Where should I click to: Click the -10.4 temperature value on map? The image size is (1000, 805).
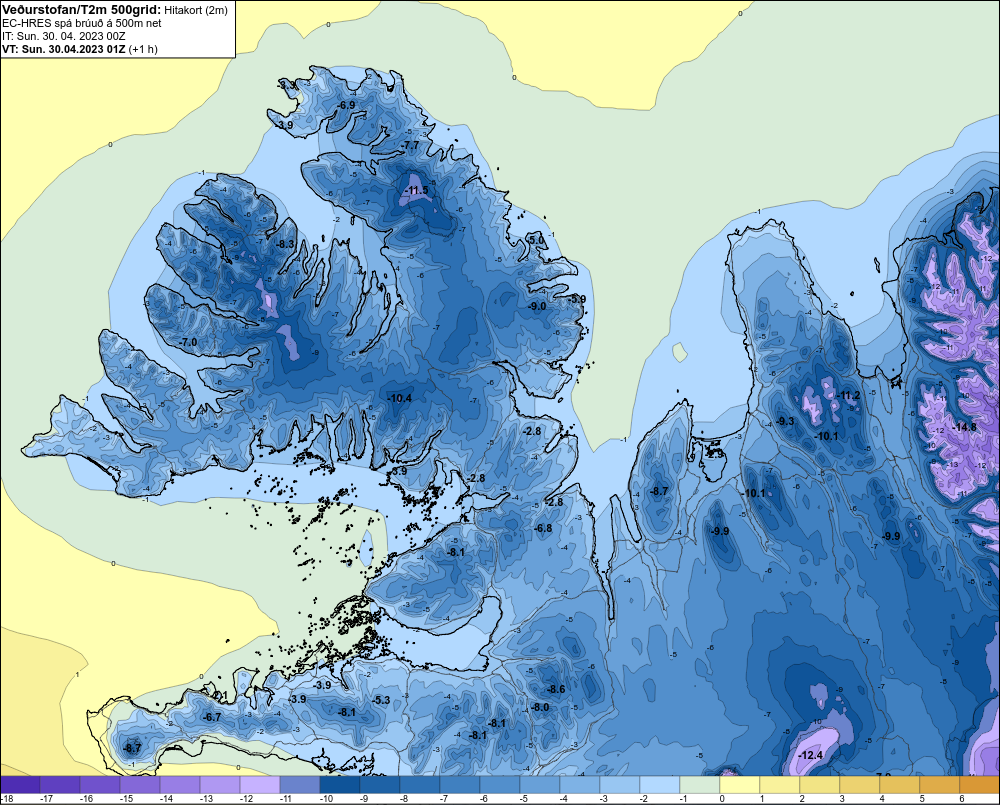coord(400,398)
